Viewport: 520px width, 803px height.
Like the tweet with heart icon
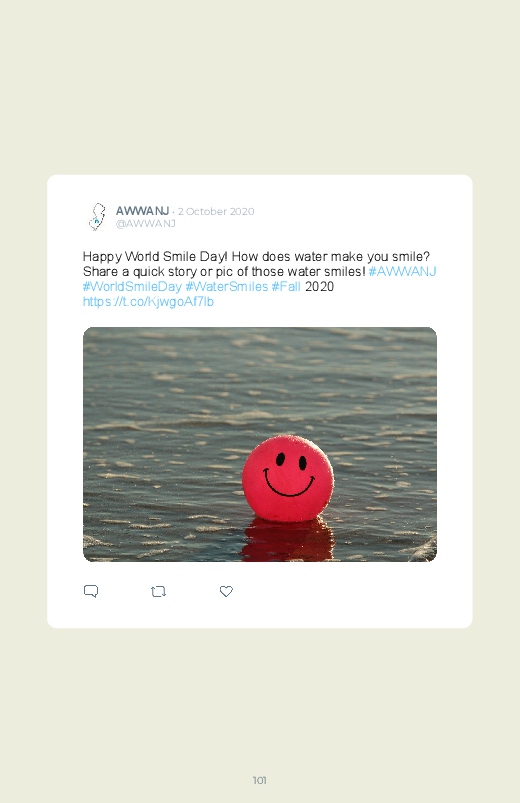226,591
